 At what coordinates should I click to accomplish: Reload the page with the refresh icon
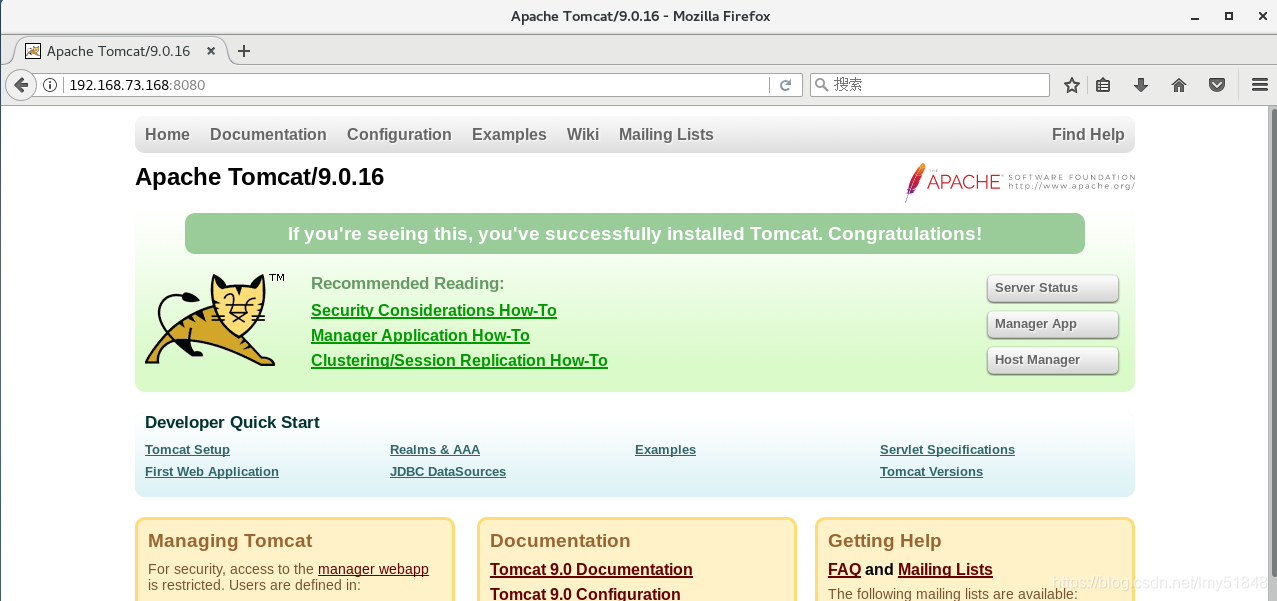tap(786, 85)
